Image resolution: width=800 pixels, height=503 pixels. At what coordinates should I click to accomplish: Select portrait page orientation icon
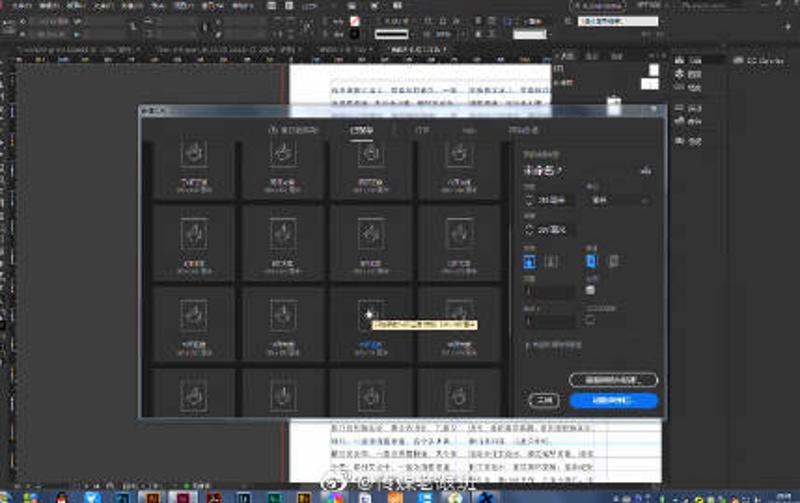click(530, 261)
